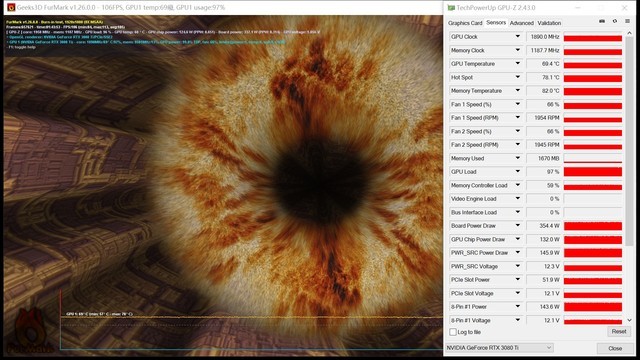Click the 132.0 W GPU Chip Power value
Viewport: 640px width, 360px height.
click(549, 239)
